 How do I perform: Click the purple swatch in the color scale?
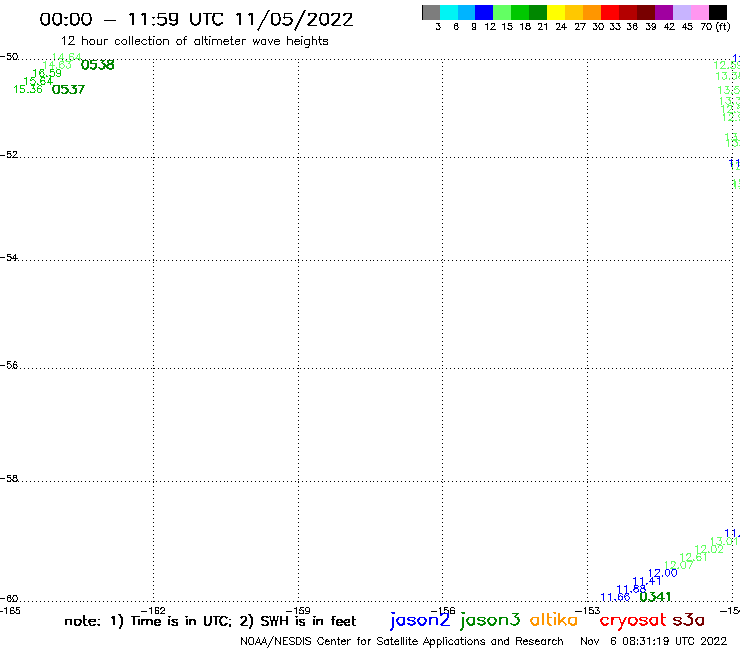(x=664, y=13)
